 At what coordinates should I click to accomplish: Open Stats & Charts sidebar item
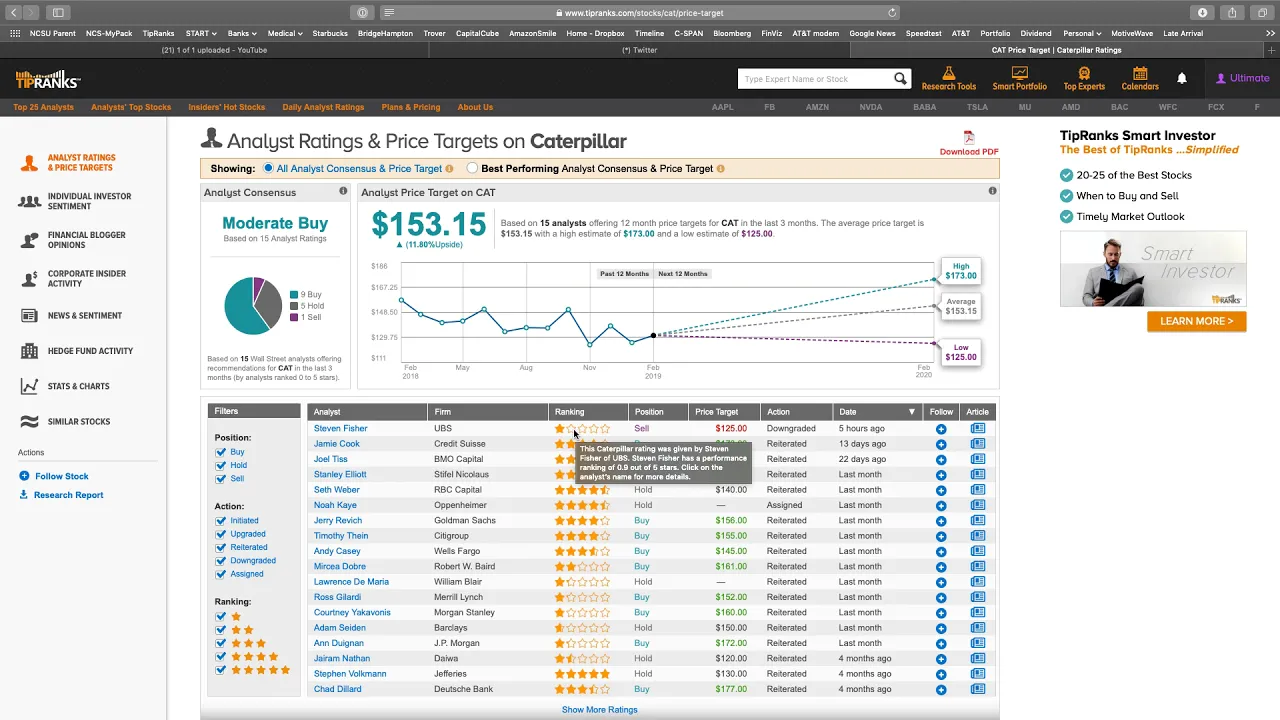click(x=66, y=386)
